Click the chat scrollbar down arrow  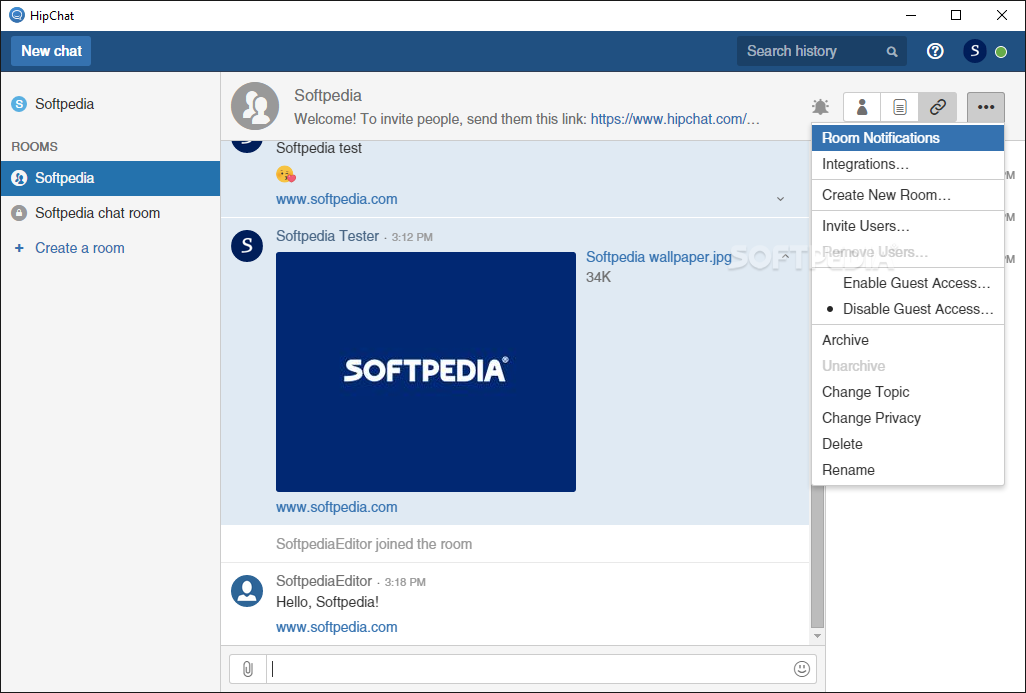817,636
